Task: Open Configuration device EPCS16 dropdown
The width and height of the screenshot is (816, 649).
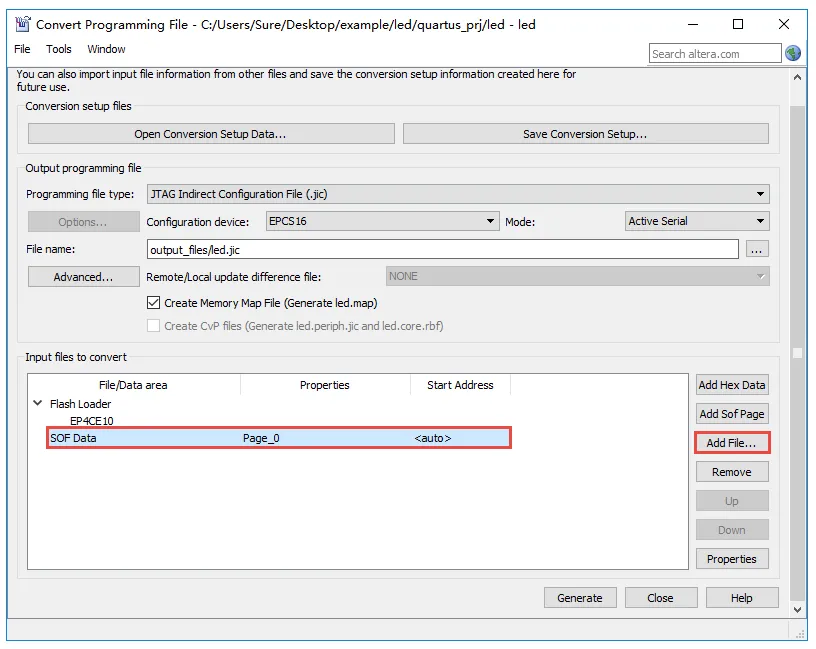Action: tap(382, 221)
